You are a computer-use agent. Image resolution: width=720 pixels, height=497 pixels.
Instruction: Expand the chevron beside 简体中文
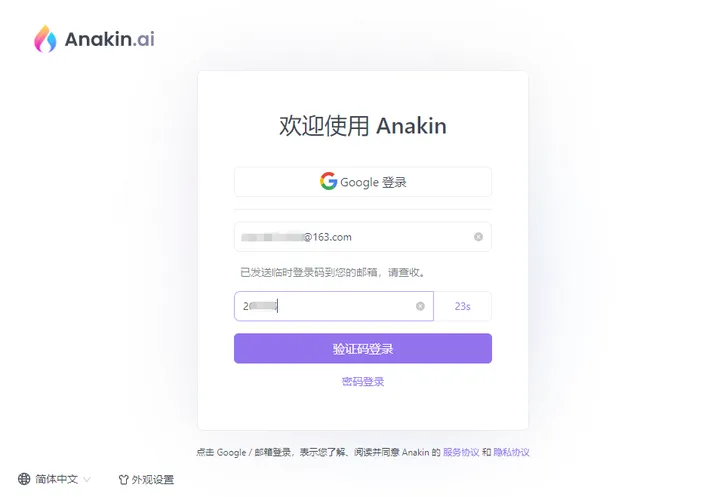(x=86, y=480)
